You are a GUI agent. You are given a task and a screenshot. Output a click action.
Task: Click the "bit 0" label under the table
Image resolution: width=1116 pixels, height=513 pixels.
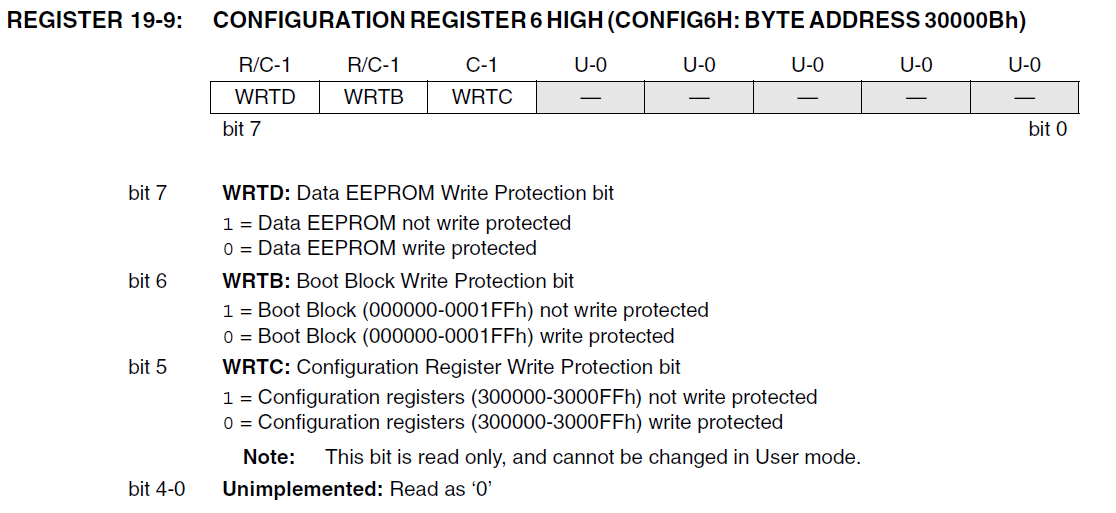[1047, 129]
